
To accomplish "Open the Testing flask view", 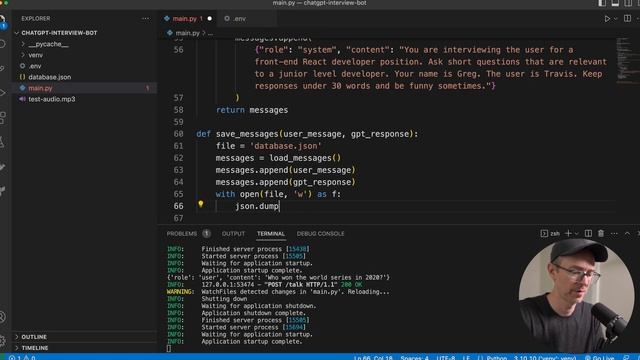I will (x=2, y=142).
